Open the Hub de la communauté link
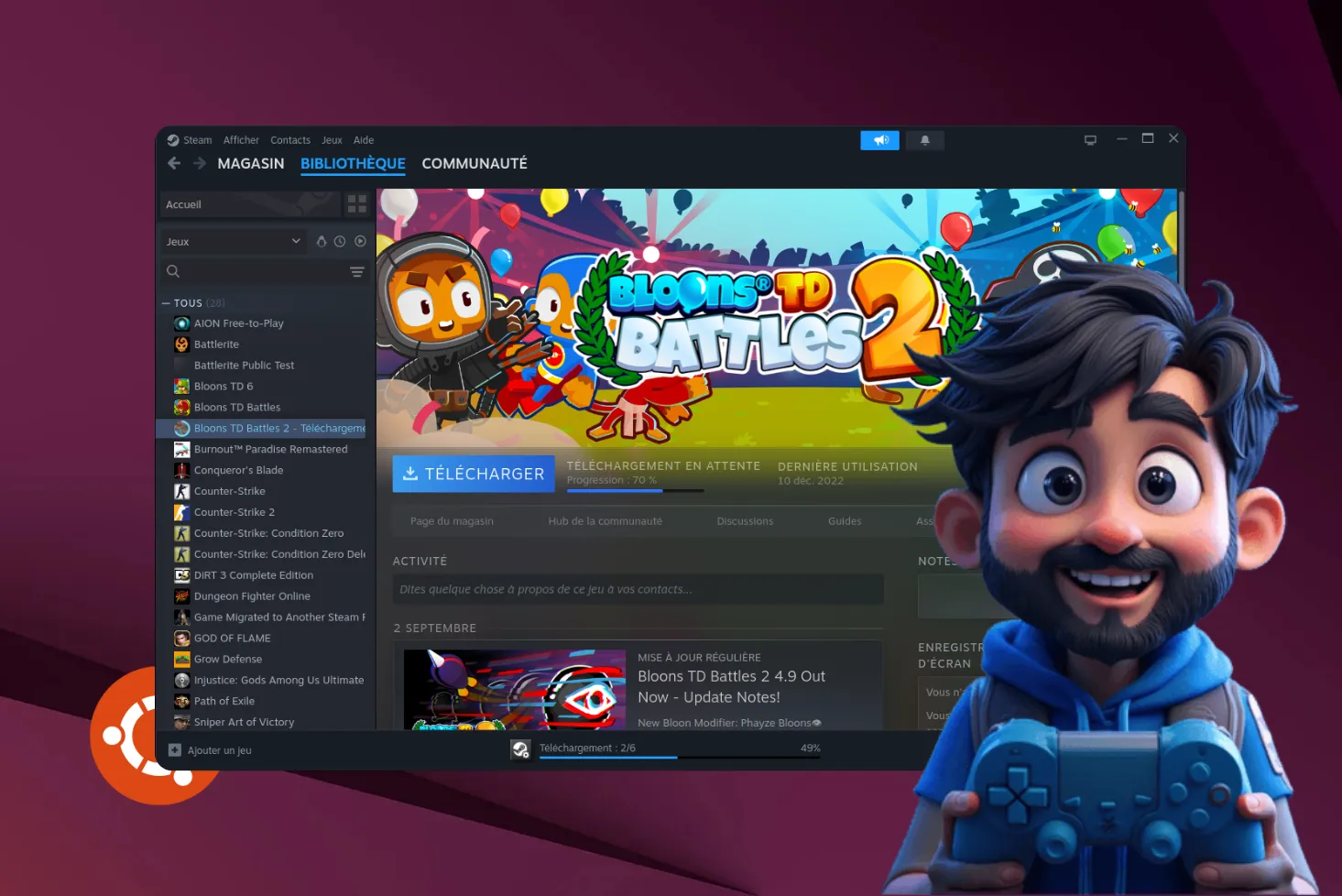Screen dimensions: 1342x896 click(x=605, y=520)
